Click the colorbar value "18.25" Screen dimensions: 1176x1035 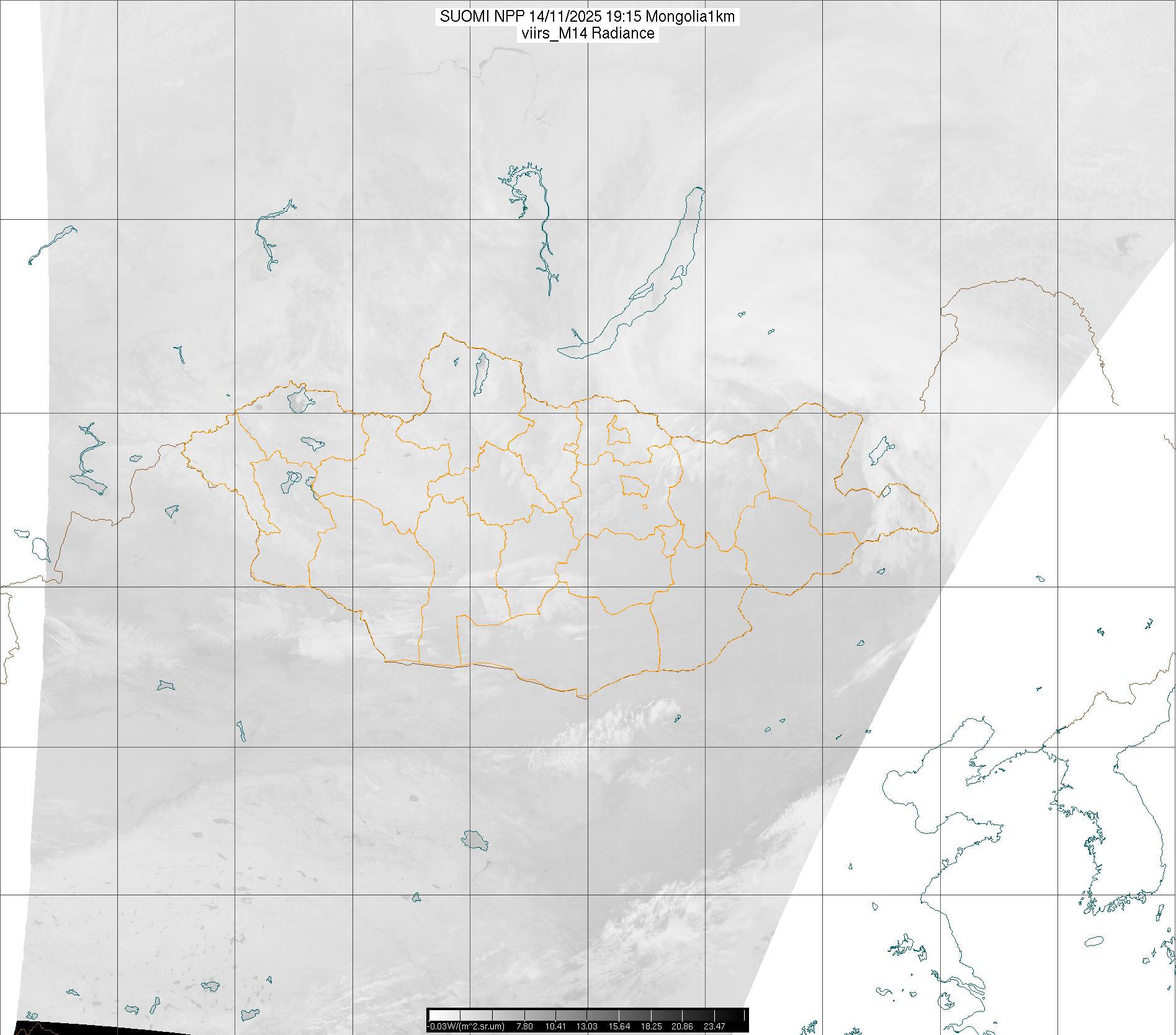[x=651, y=1026]
